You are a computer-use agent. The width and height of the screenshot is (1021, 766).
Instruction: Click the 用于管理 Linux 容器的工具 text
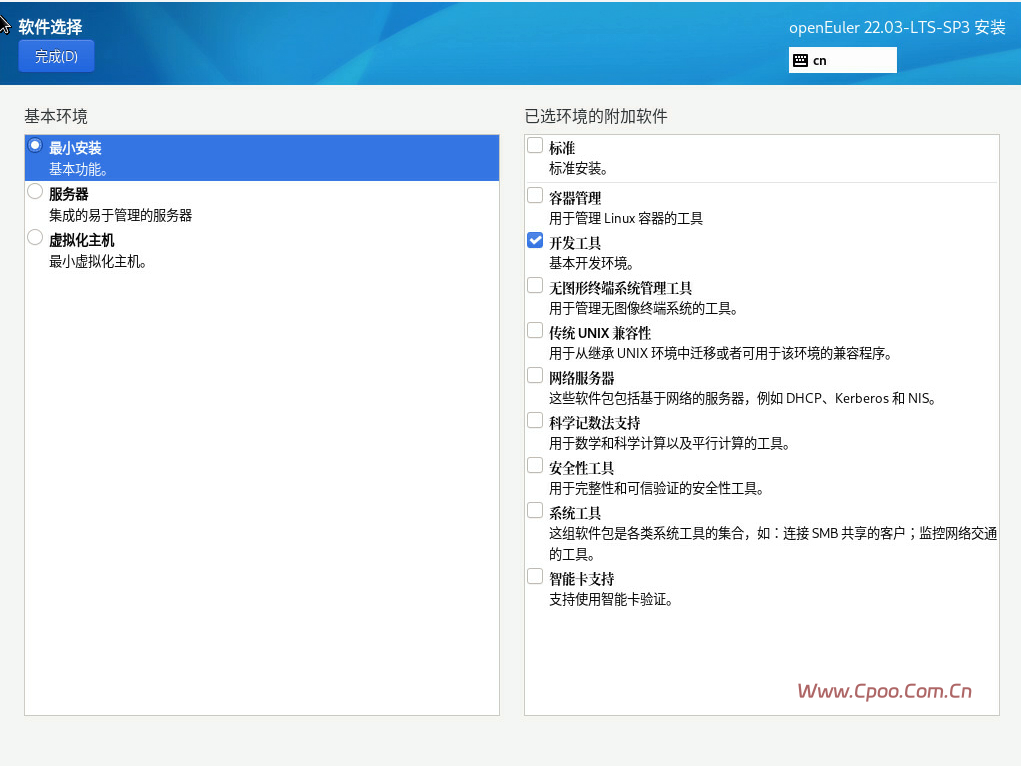[626, 218]
